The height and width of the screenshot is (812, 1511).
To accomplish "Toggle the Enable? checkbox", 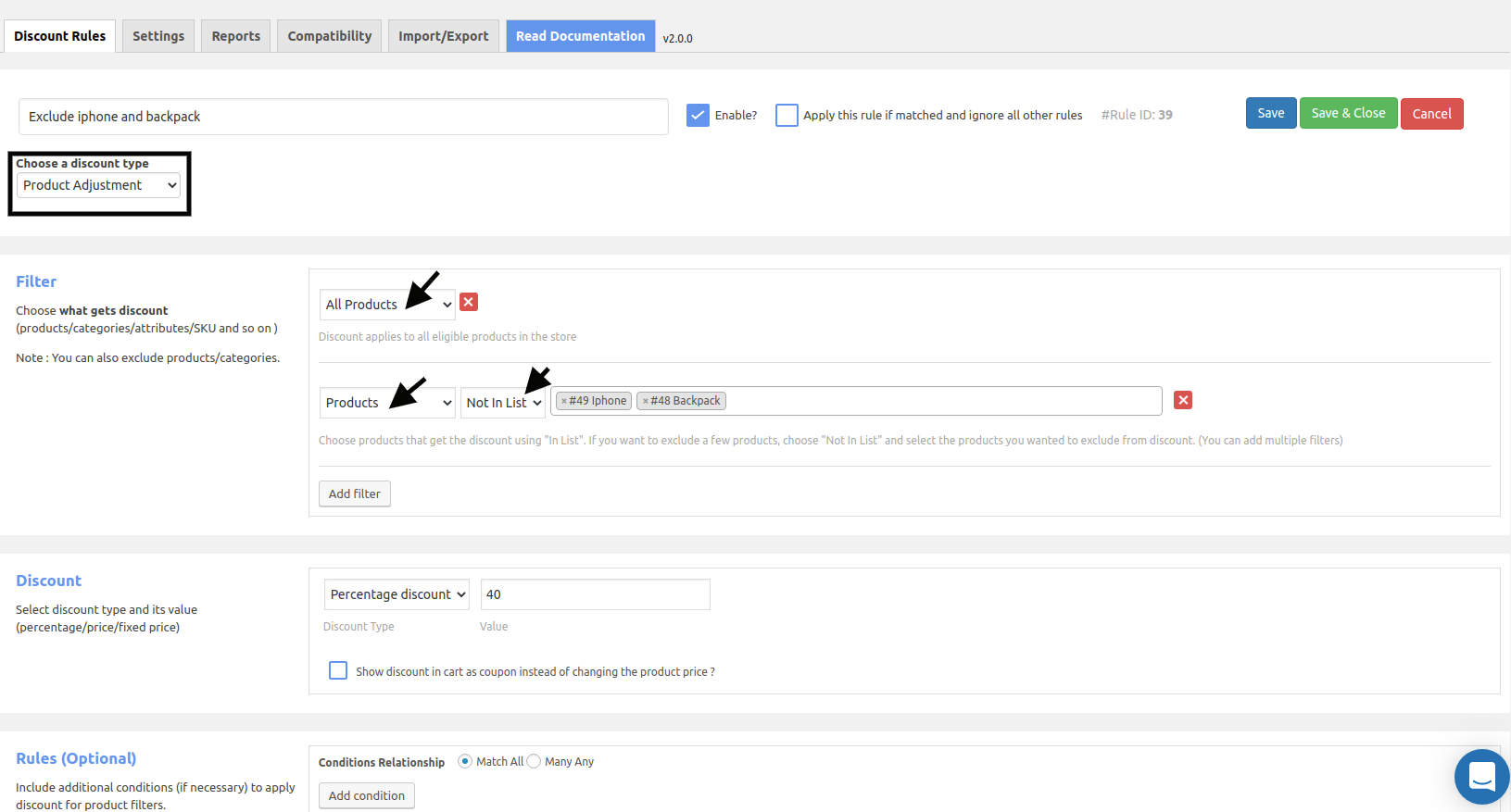I will 698,115.
